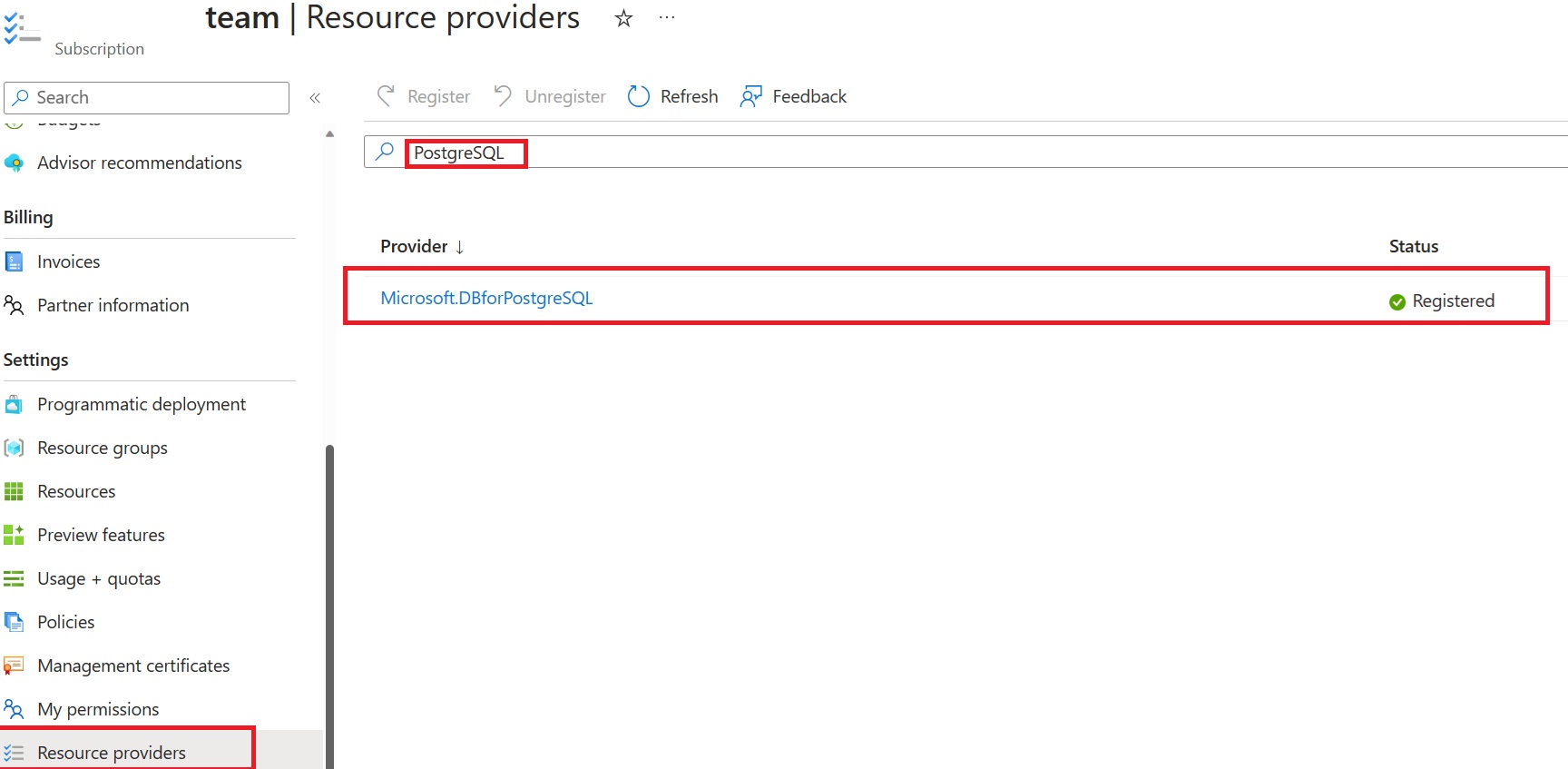Click the Subscription label under the title

pyautogui.click(x=99, y=49)
